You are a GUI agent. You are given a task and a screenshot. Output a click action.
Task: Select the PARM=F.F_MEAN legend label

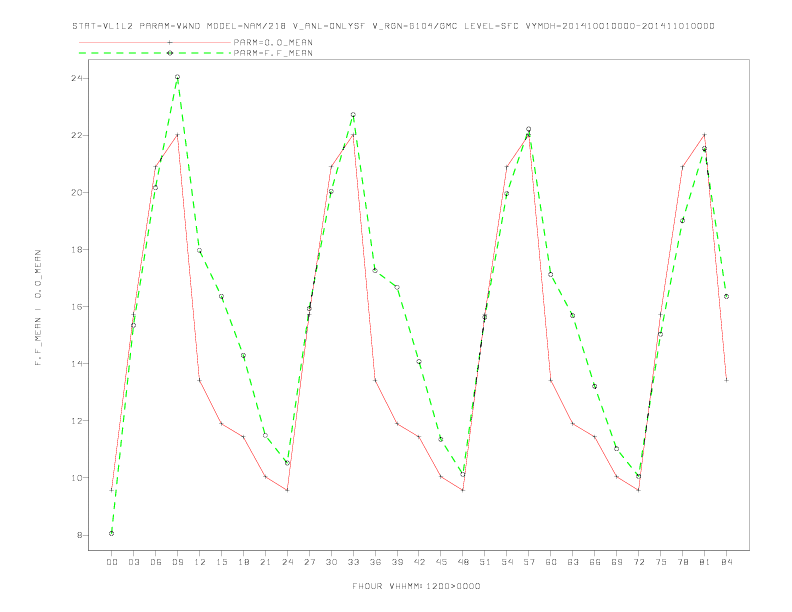coord(273,53)
